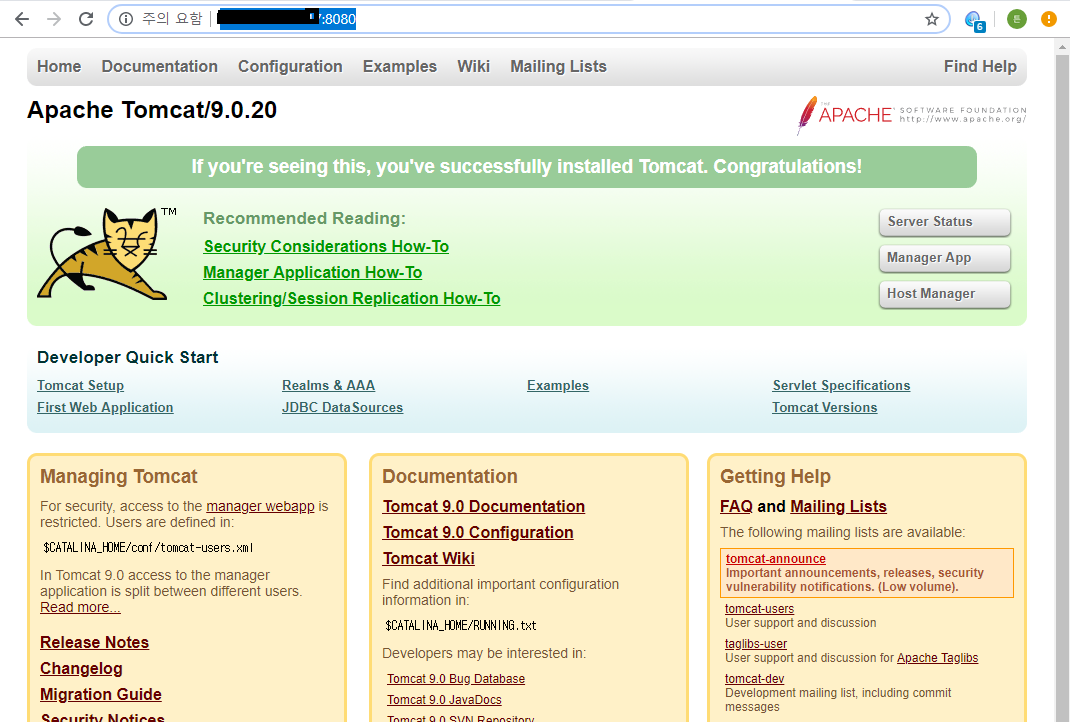Open the Changelog link
Viewport: 1070px width, 722px height.
81,668
